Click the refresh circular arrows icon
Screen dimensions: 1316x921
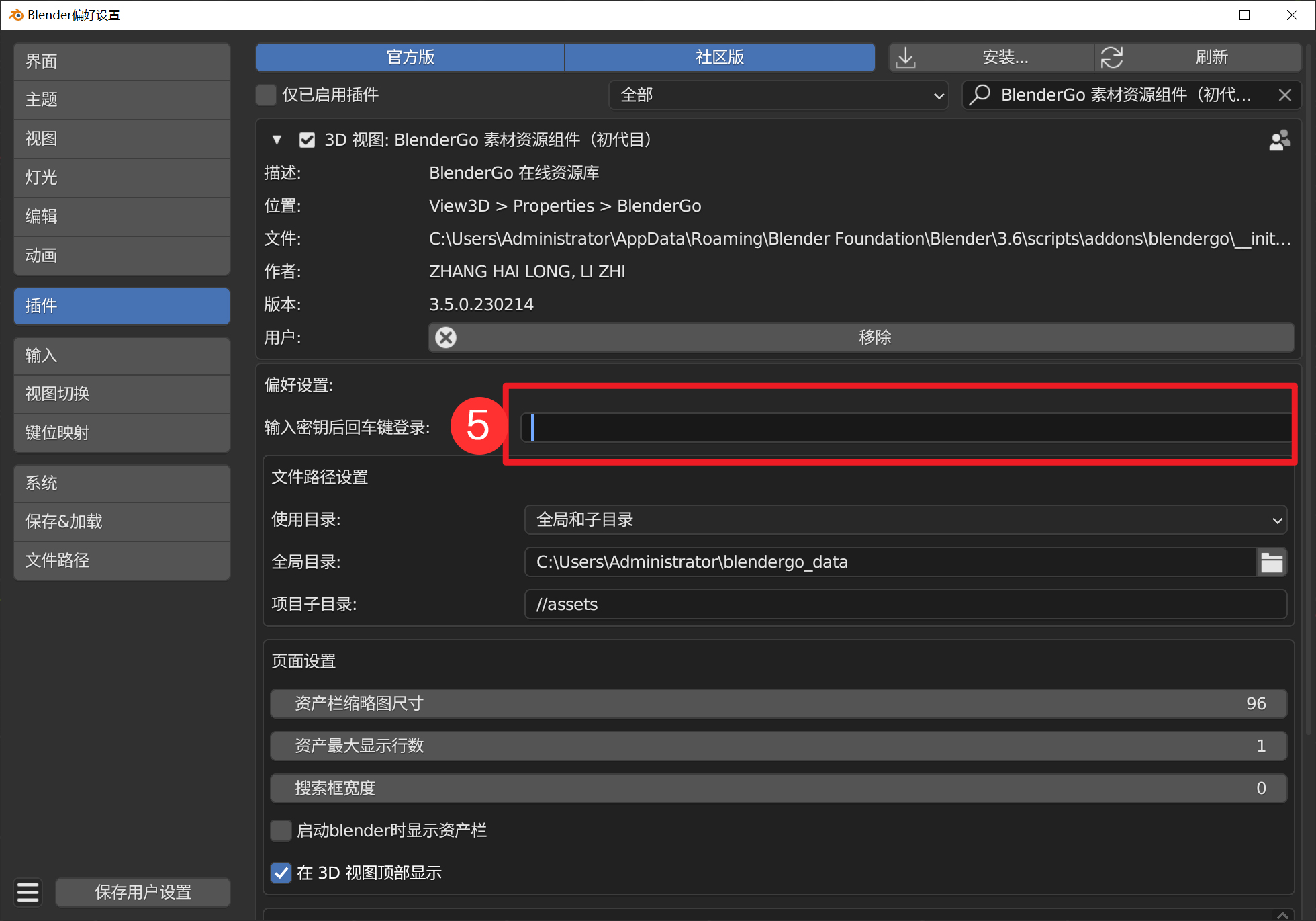1112,58
